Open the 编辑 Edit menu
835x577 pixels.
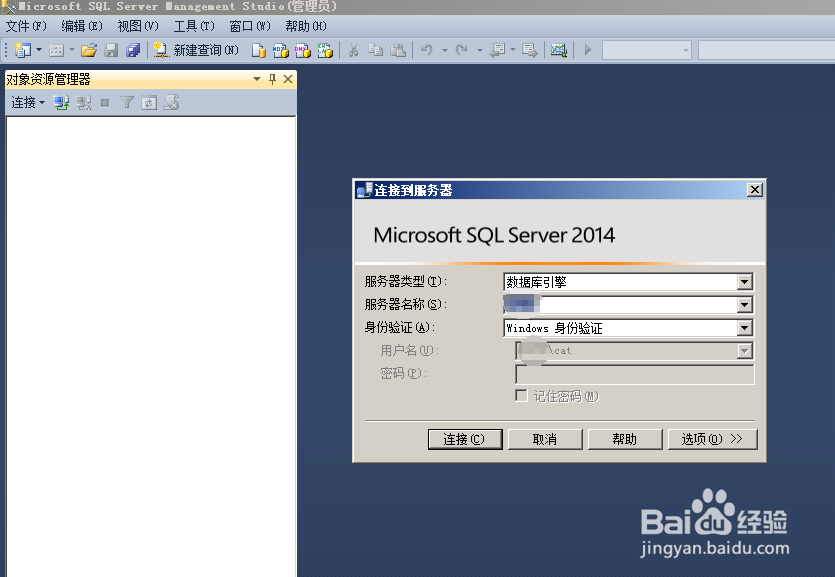tap(81, 26)
